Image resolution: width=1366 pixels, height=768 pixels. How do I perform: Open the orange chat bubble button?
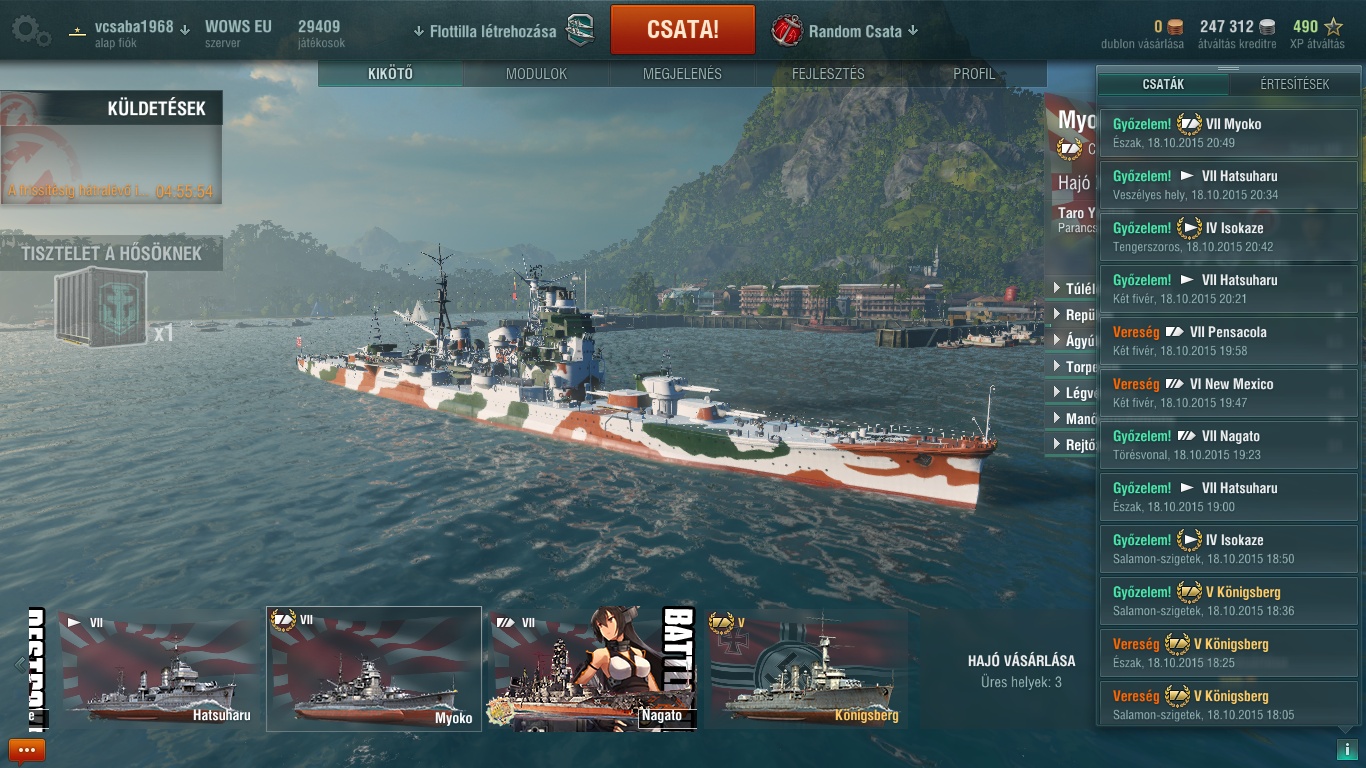pos(27,750)
